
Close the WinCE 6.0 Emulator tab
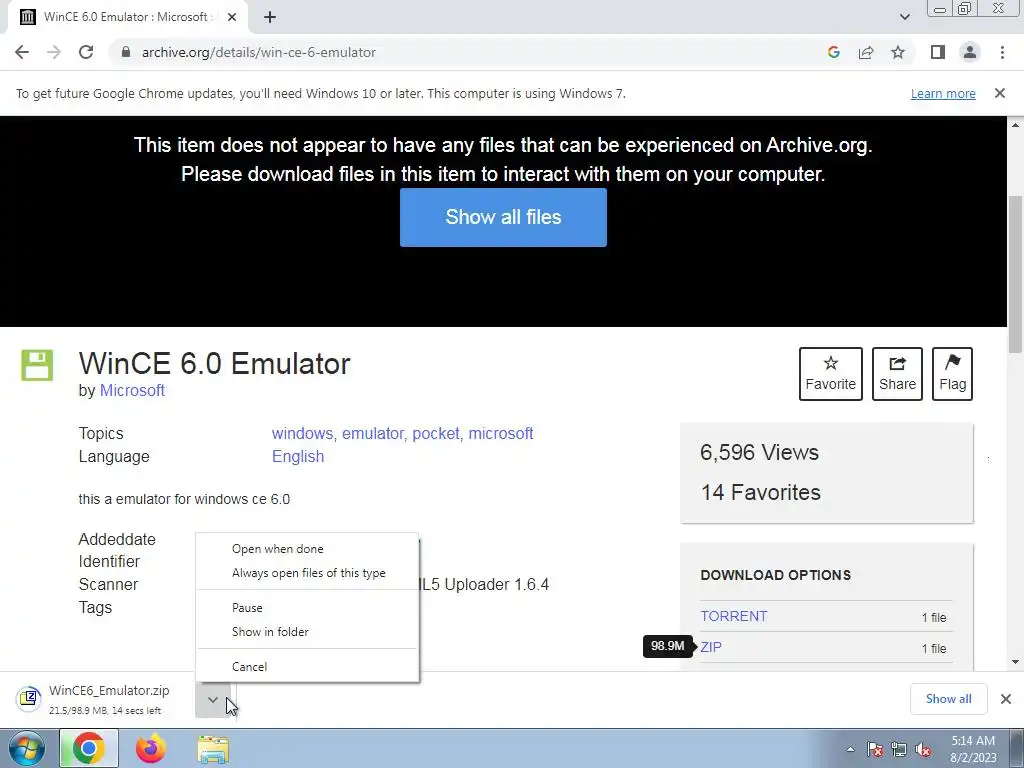(231, 18)
